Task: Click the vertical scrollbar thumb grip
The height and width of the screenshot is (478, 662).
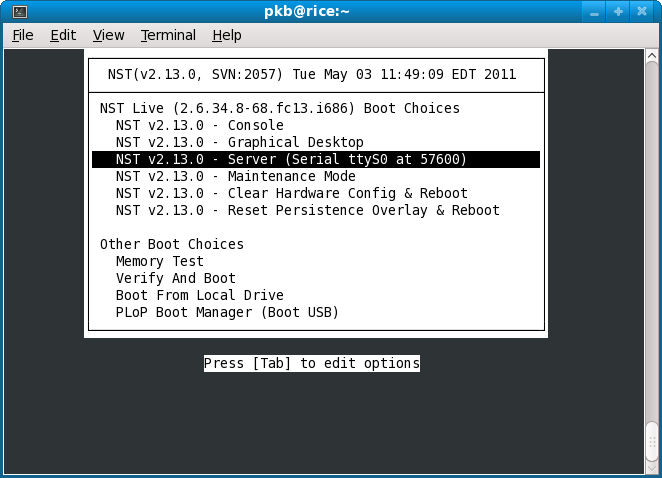Action: click(651, 442)
